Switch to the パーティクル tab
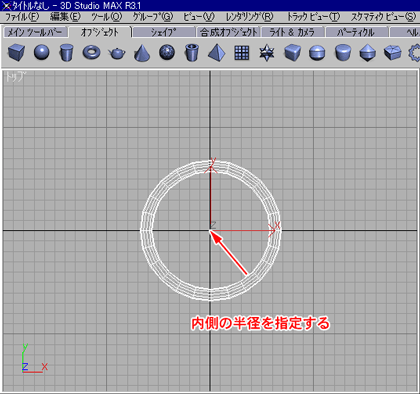Screen dimensions: 420x394 [x=357, y=32]
